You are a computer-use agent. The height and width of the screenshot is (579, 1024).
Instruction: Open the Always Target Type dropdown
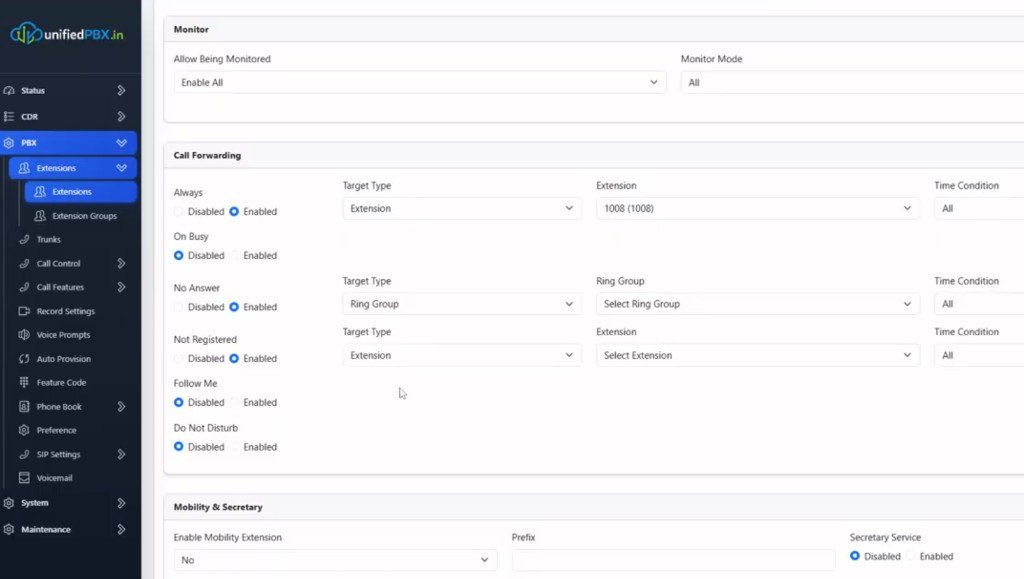pyautogui.click(x=462, y=208)
